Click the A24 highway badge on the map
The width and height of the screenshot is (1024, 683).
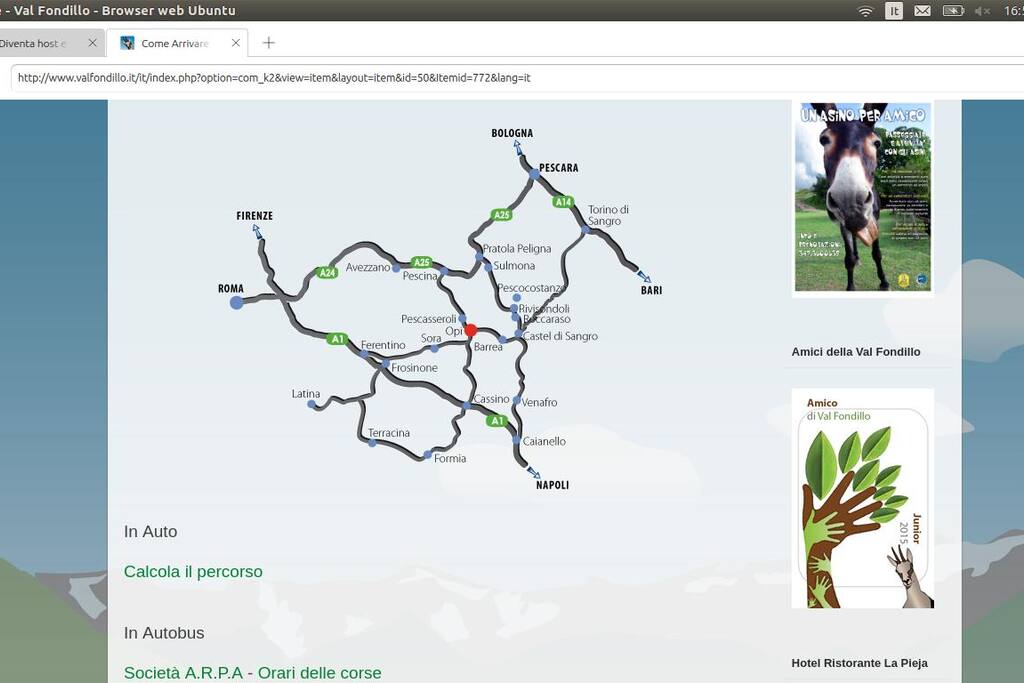(327, 273)
